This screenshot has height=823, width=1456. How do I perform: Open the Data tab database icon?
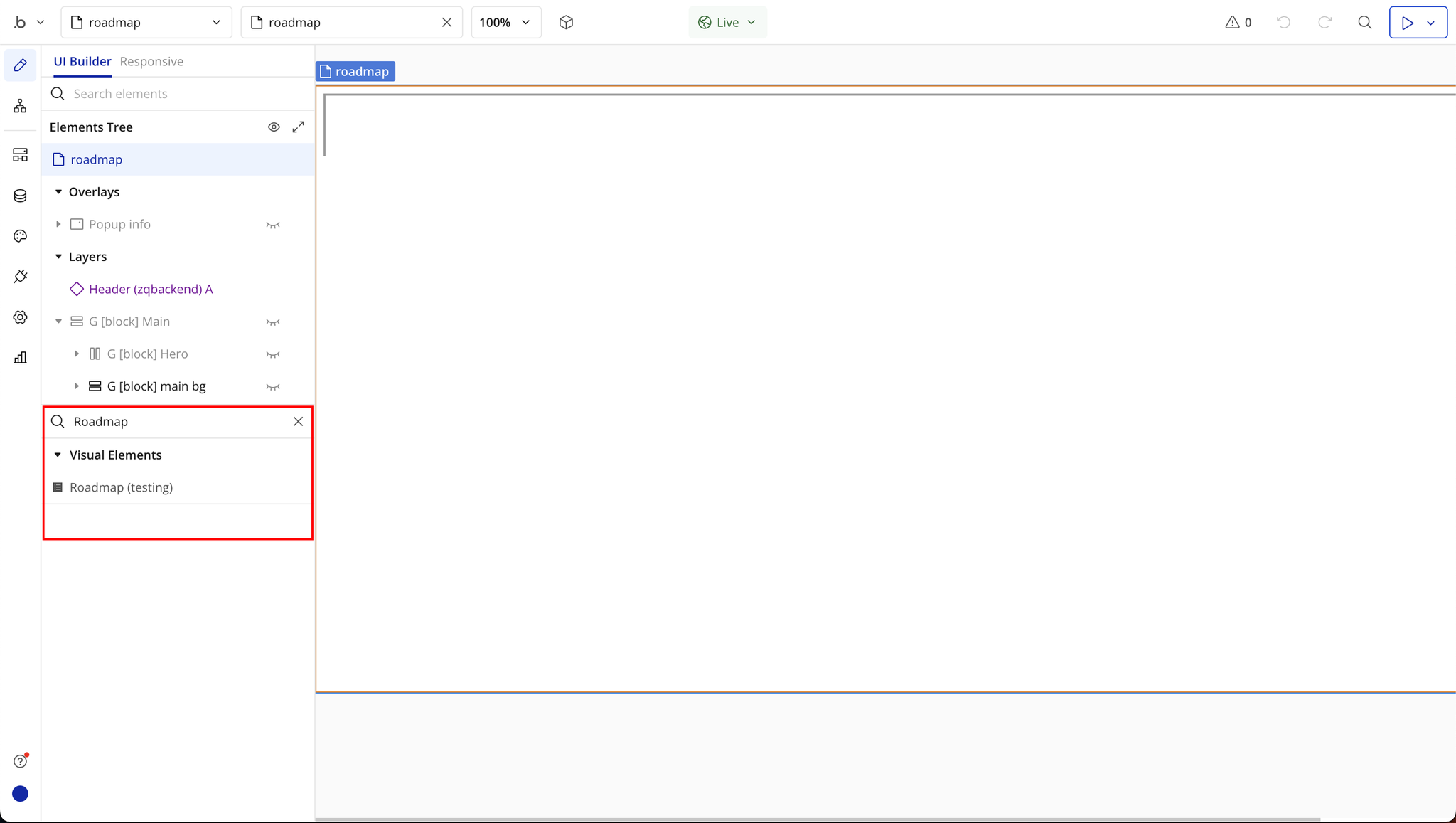[x=20, y=196]
